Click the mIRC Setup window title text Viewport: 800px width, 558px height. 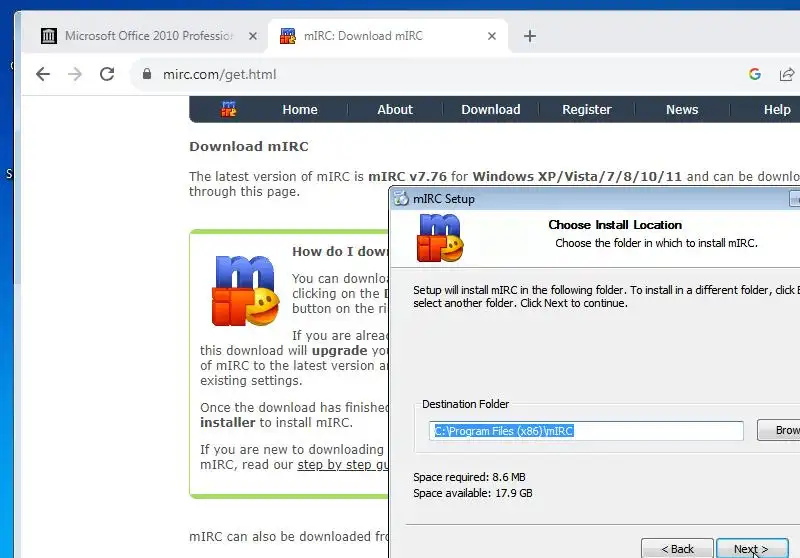click(x=444, y=199)
